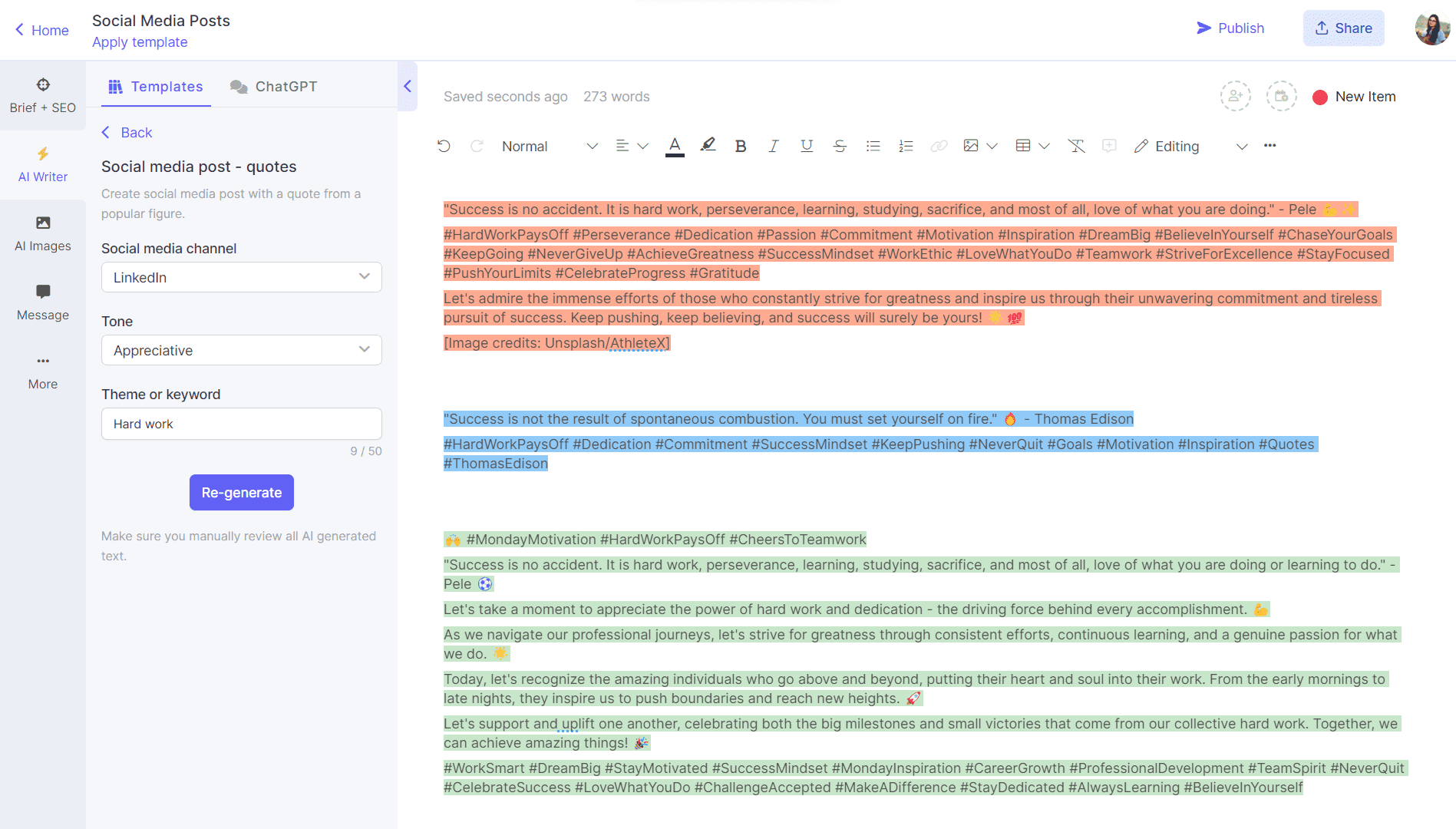Go back to Home
Viewport: 1456px width, 829px height.
[42, 30]
